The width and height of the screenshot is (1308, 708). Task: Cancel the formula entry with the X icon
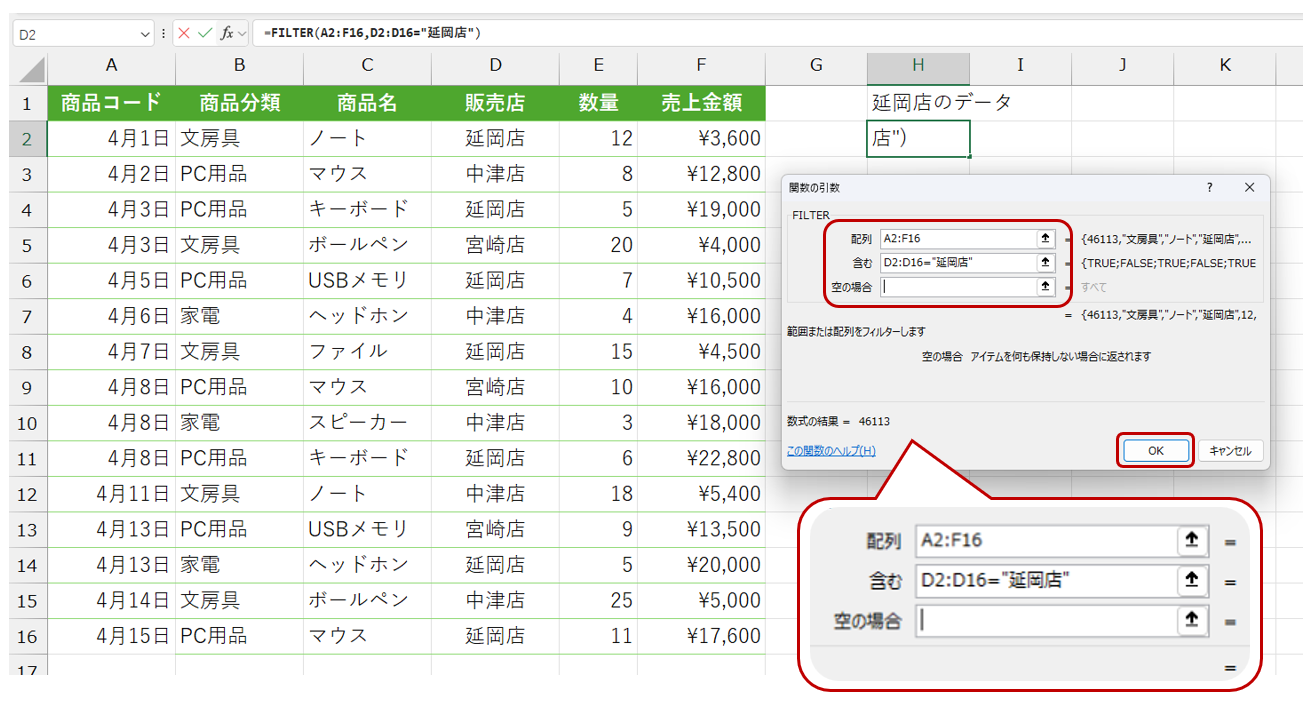pyautogui.click(x=184, y=33)
